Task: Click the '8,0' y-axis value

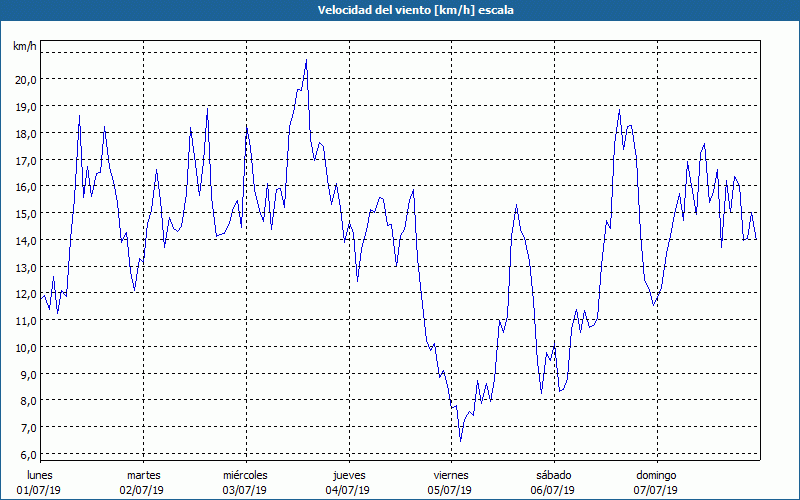Action: 29,401
